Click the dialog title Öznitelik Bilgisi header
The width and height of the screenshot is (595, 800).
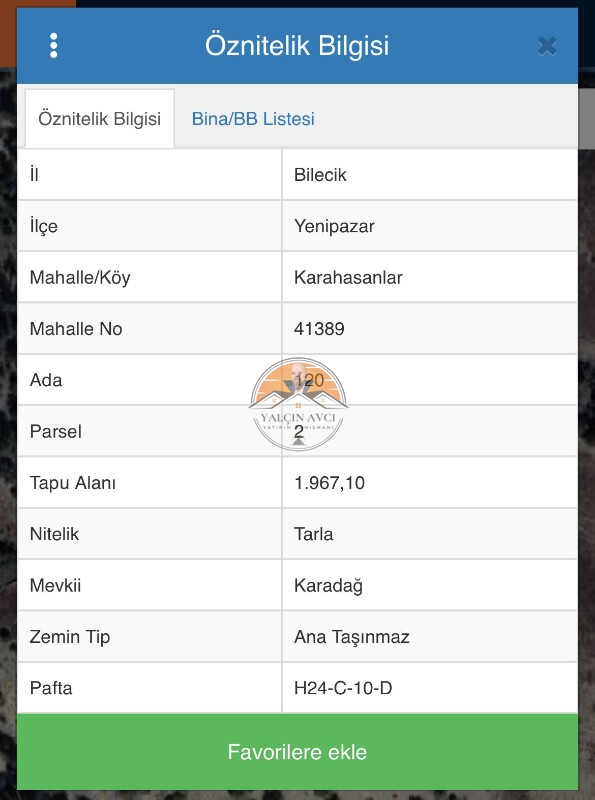(x=297, y=45)
